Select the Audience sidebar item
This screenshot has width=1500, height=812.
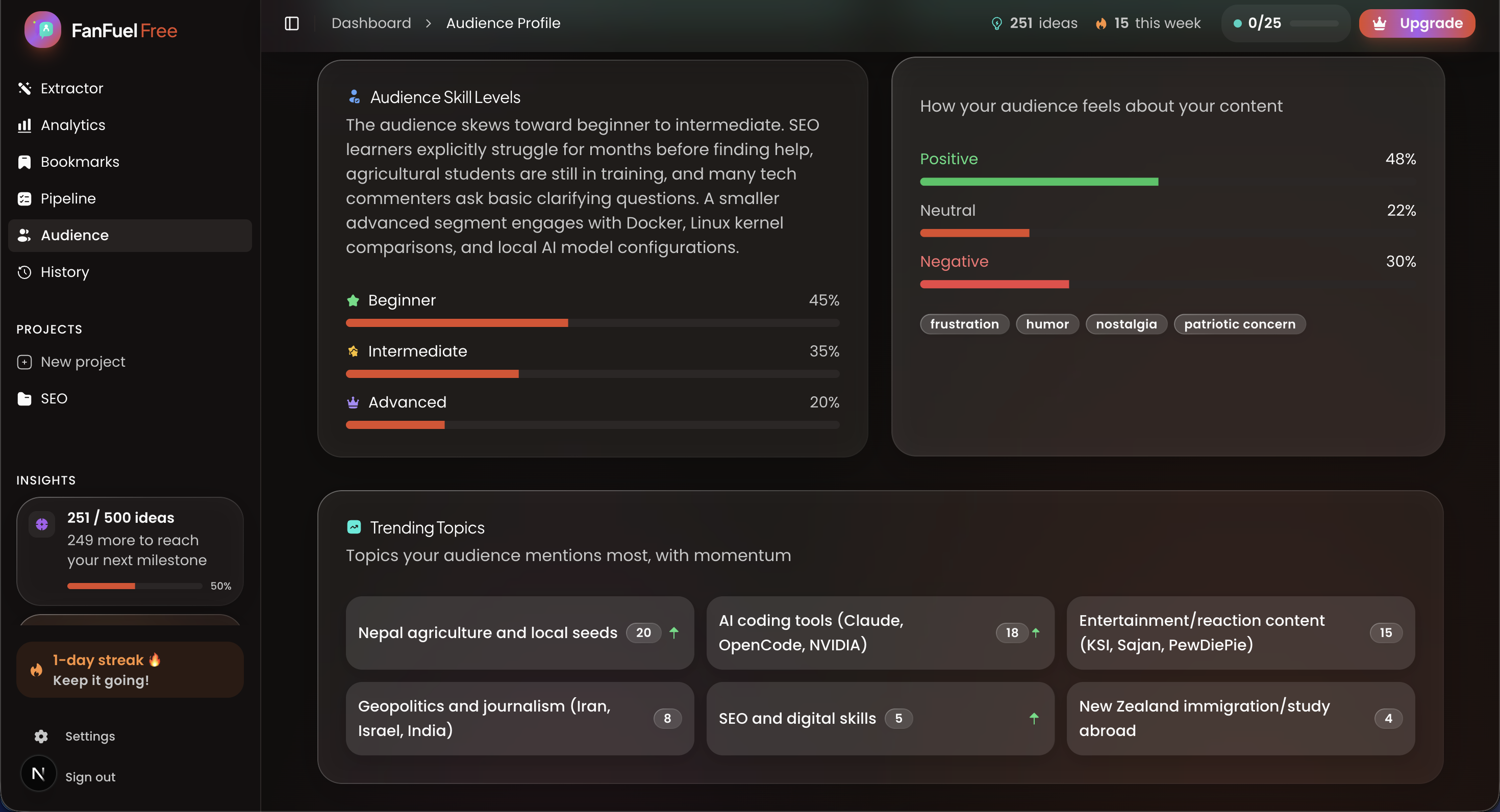[x=74, y=235]
